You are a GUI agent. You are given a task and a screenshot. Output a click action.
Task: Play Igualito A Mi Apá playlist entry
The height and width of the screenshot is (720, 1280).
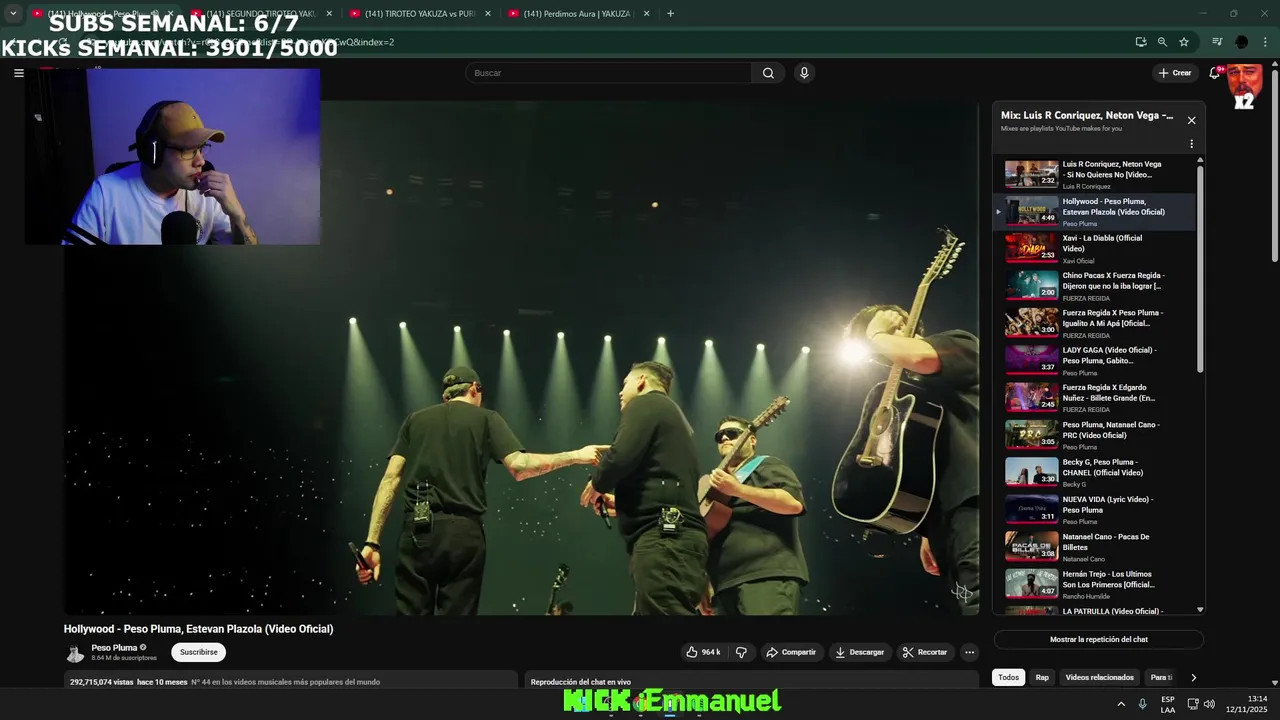1094,323
